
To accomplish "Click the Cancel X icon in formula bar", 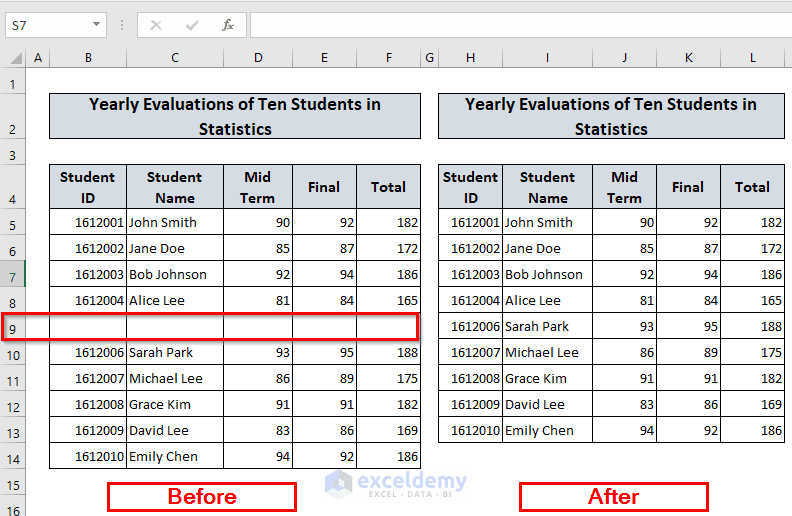I will point(156,25).
